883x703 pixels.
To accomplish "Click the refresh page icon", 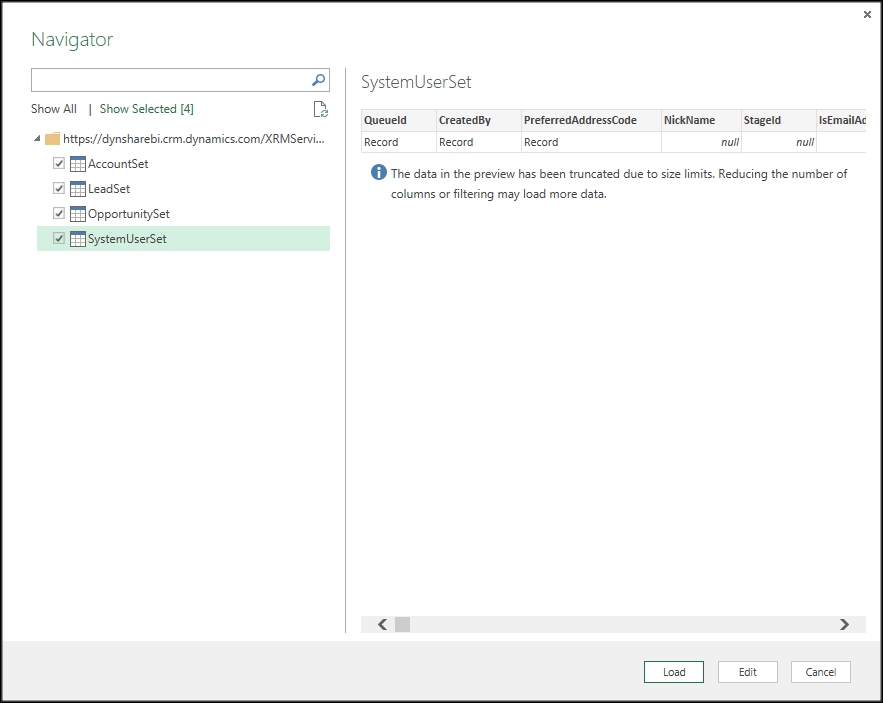I will pyautogui.click(x=320, y=109).
